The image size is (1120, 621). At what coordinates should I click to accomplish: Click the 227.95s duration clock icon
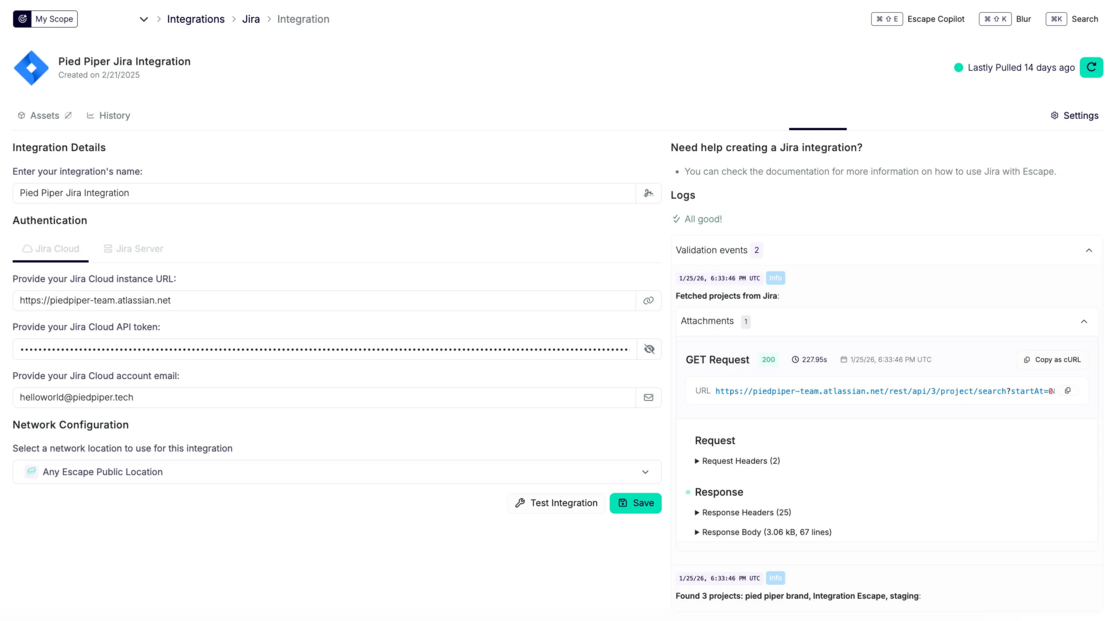click(x=795, y=359)
